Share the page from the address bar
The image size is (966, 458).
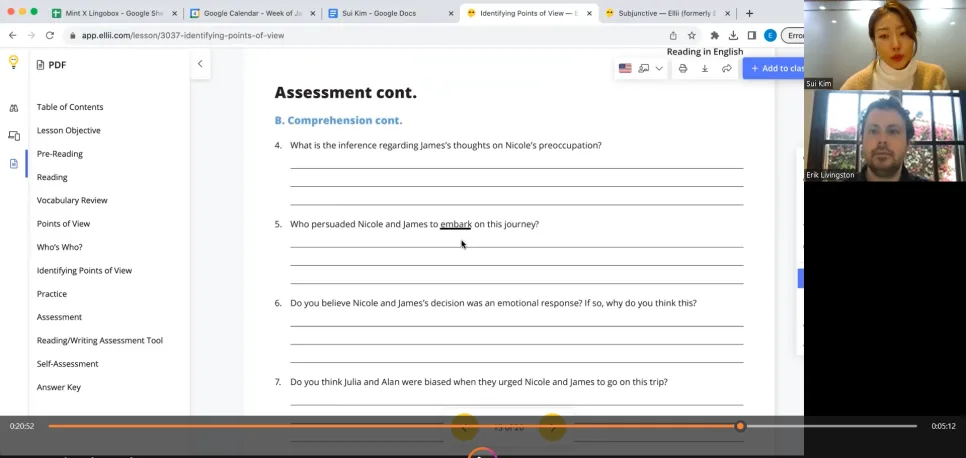673,36
